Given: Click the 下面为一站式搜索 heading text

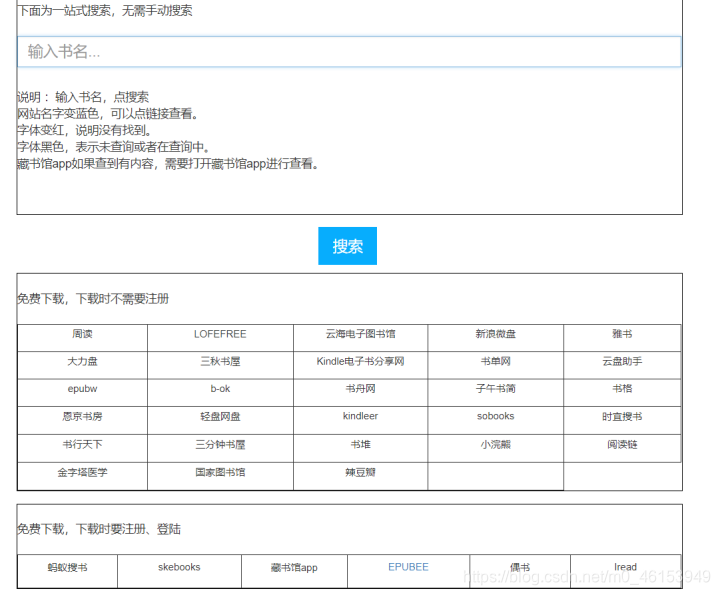Looking at the screenshot, I should [x=105, y=10].
